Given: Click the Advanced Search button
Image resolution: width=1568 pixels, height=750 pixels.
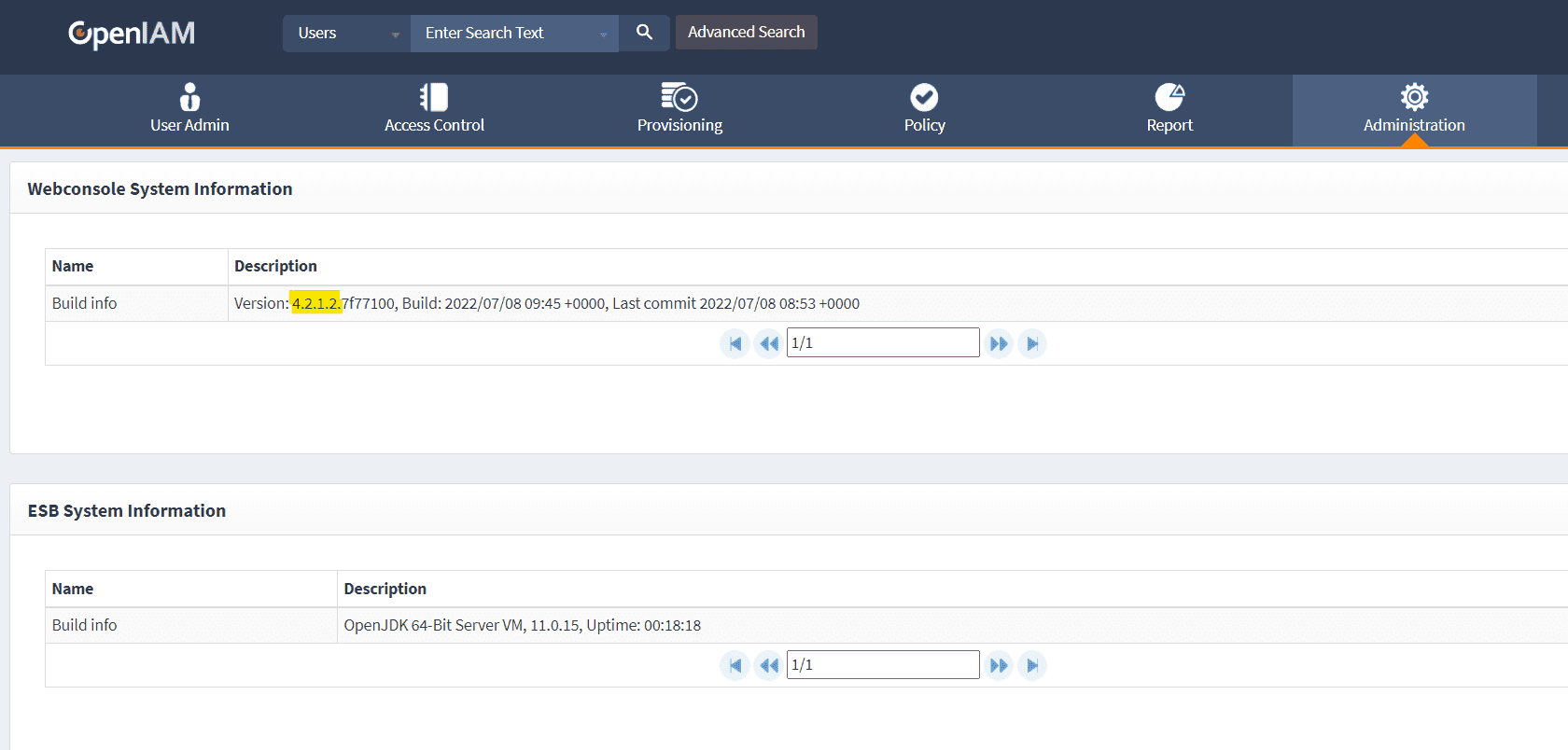Looking at the screenshot, I should (x=746, y=33).
